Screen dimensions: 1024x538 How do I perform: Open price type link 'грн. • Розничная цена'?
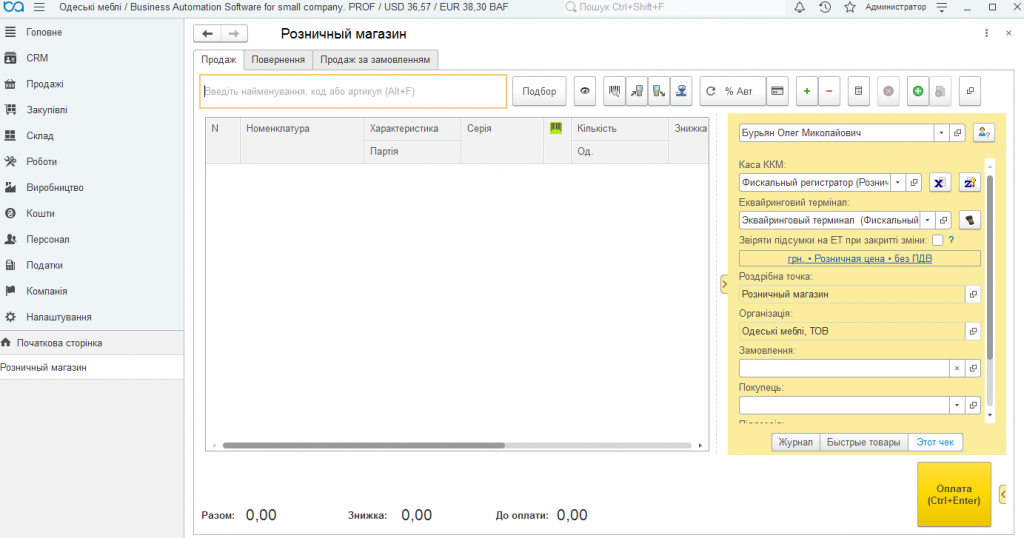click(x=859, y=259)
